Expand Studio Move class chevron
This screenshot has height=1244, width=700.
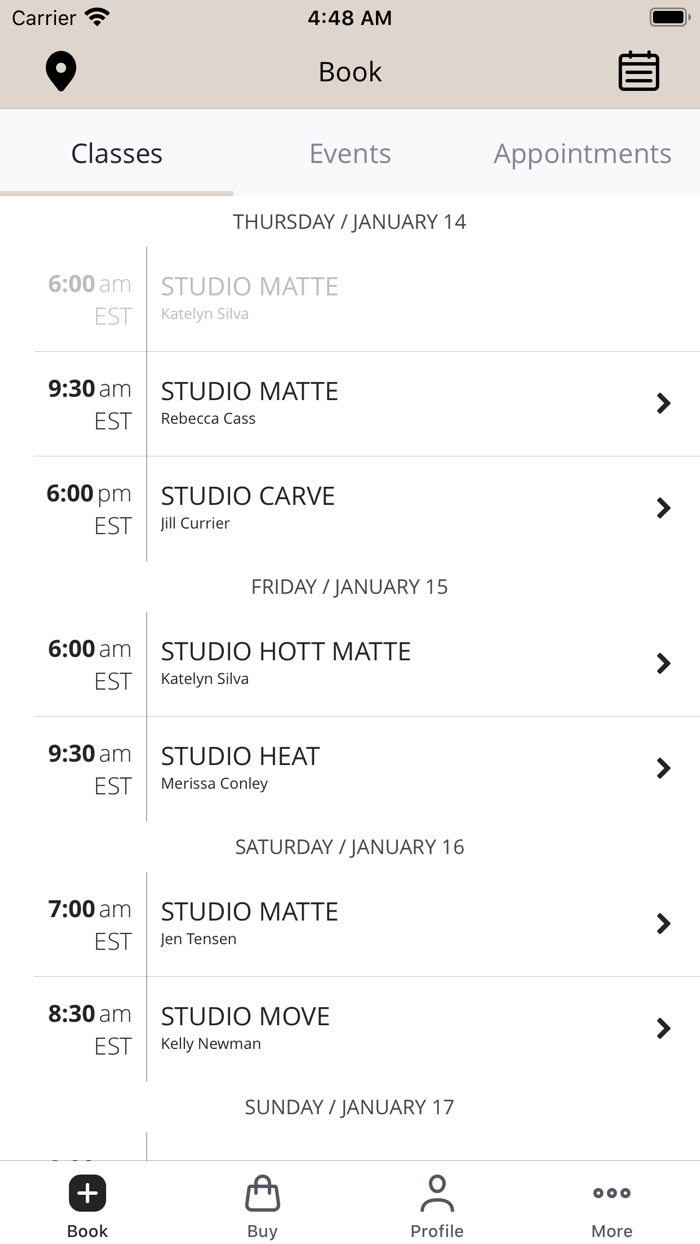click(663, 1028)
